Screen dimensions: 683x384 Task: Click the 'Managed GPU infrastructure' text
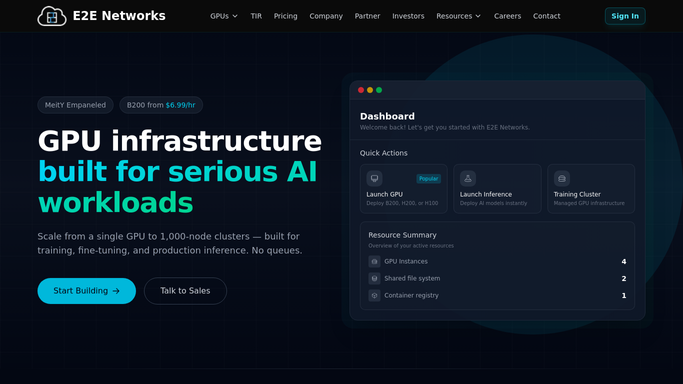(589, 203)
